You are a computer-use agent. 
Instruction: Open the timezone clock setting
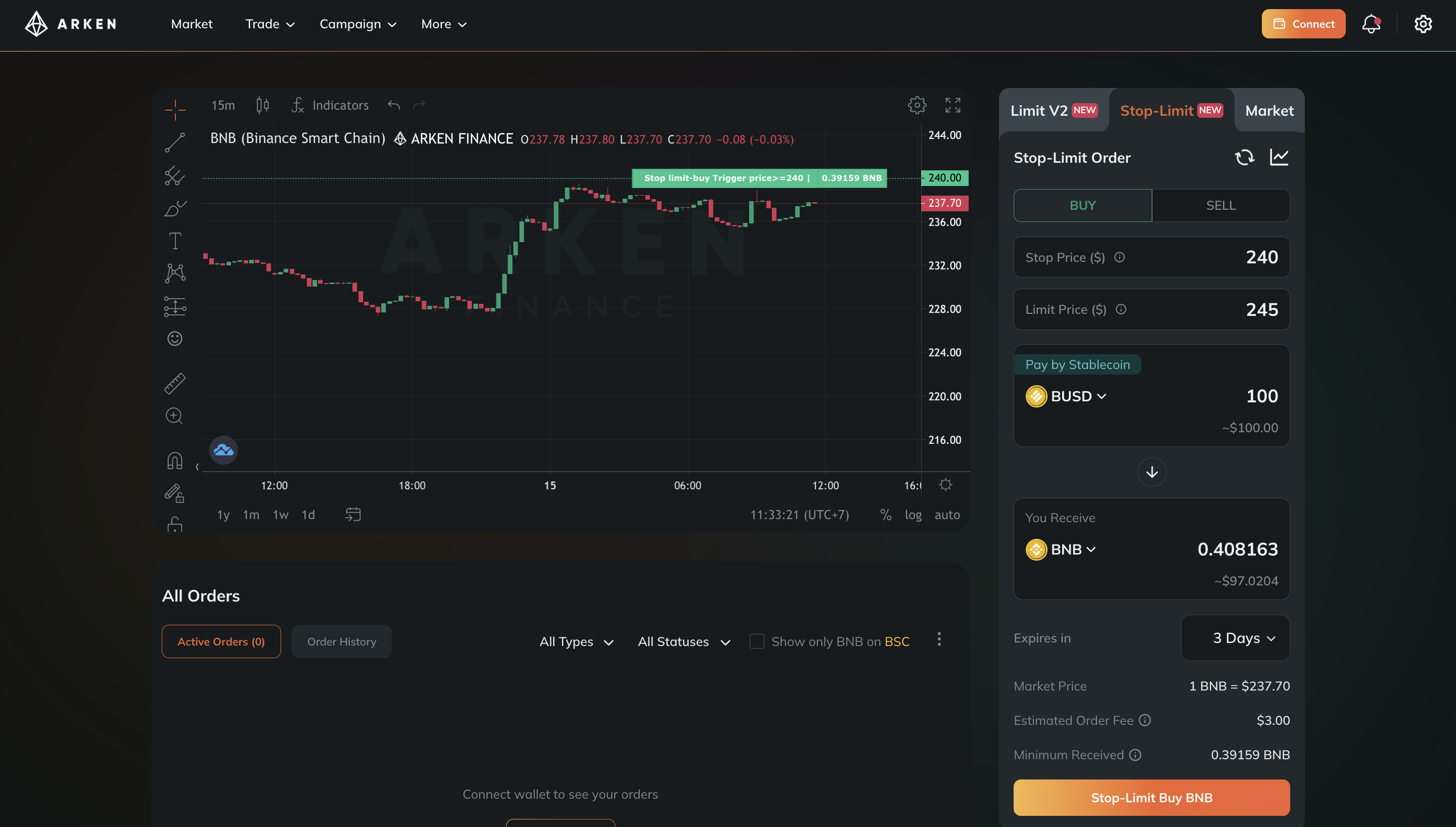click(x=800, y=515)
